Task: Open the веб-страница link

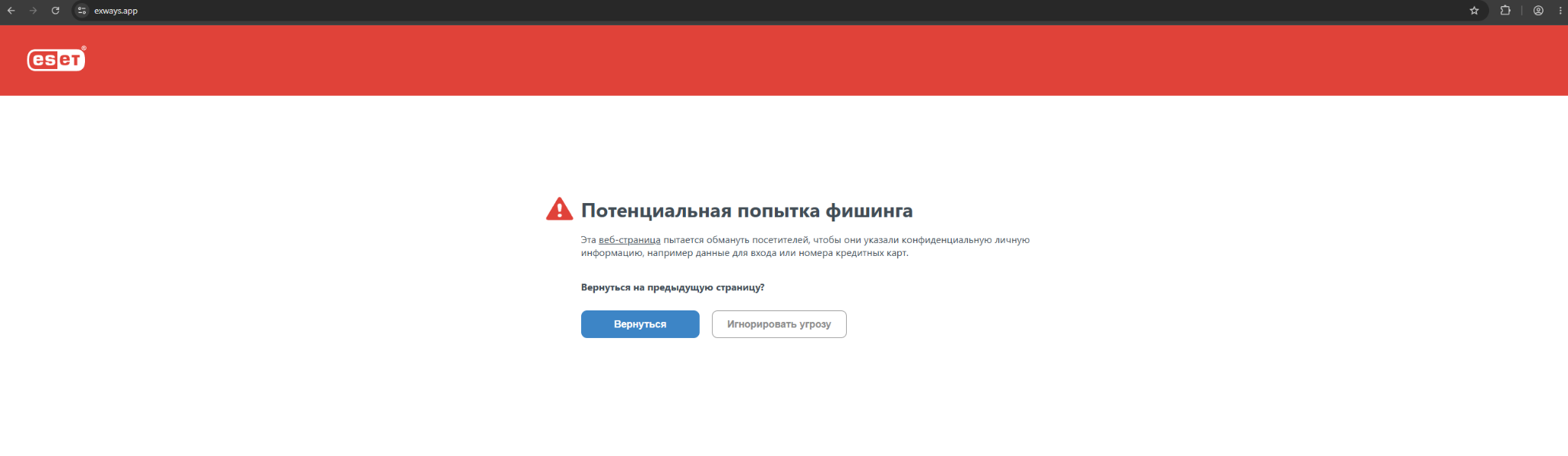Action: (x=629, y=240)
